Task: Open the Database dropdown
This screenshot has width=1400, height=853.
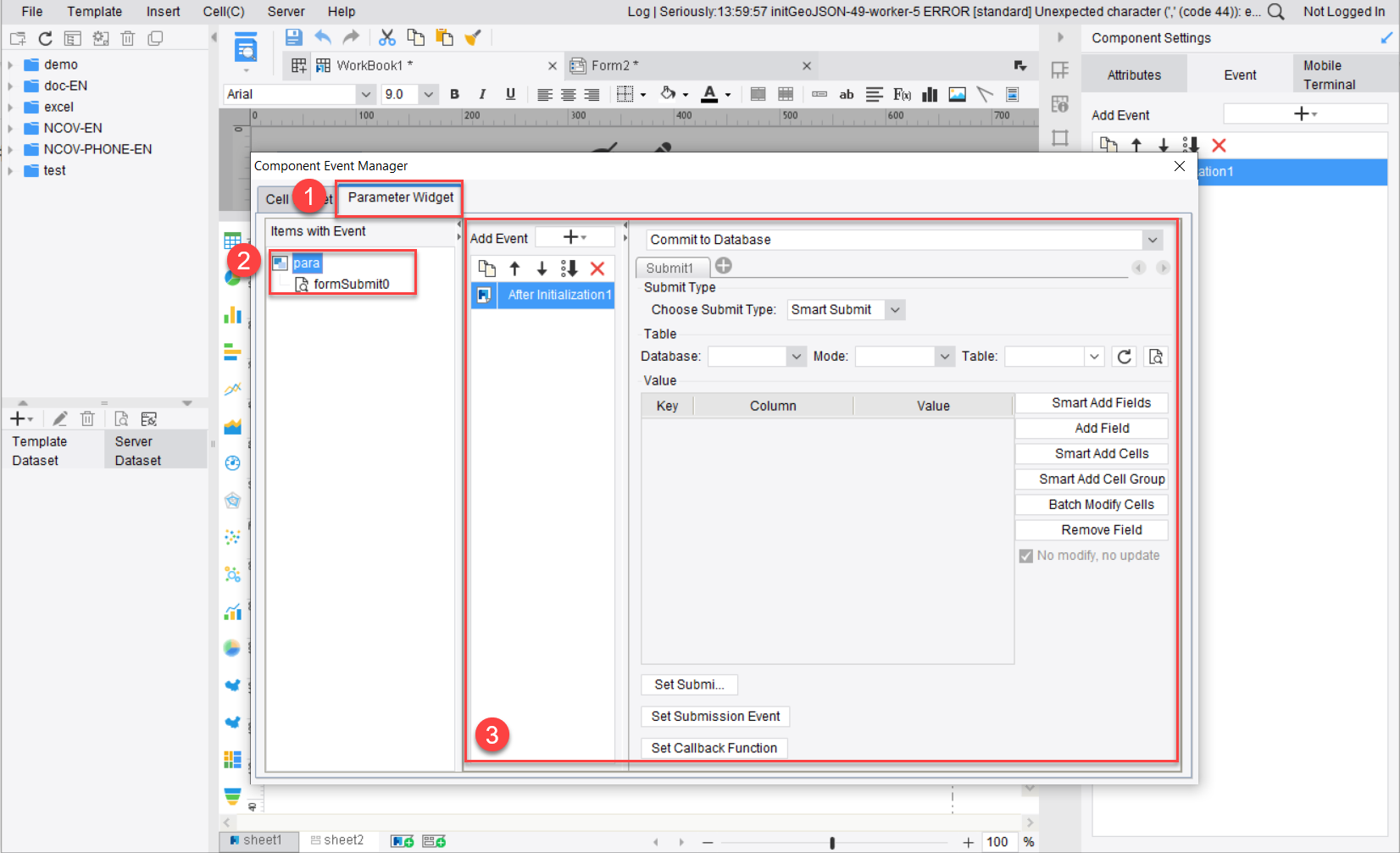Action: point(796,357)
